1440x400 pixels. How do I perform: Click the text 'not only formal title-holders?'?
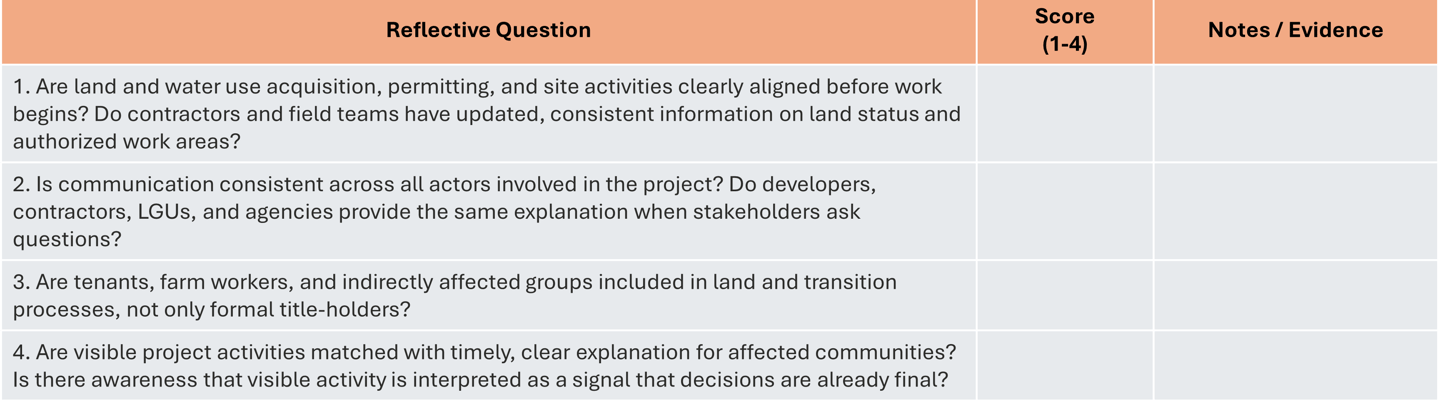tap(268, 310)
